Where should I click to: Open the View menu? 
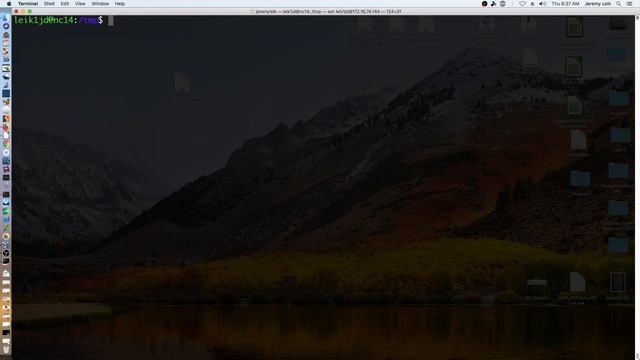tap(80, 4)
